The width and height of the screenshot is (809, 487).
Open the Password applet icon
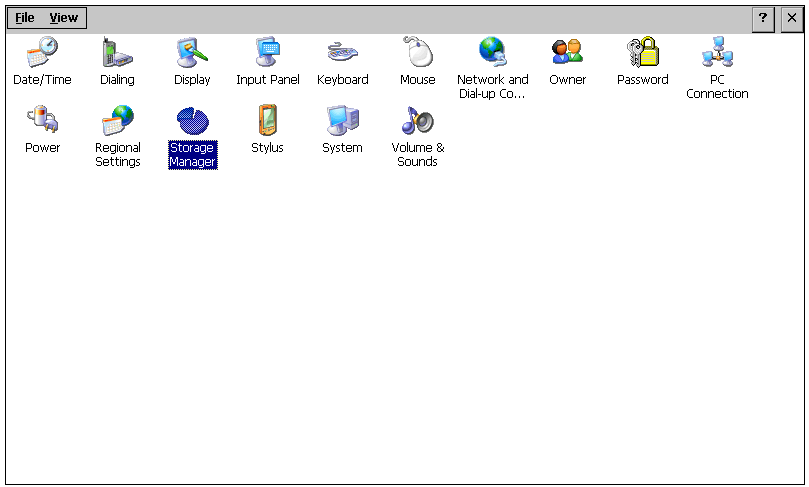click(x=642, y=53)
